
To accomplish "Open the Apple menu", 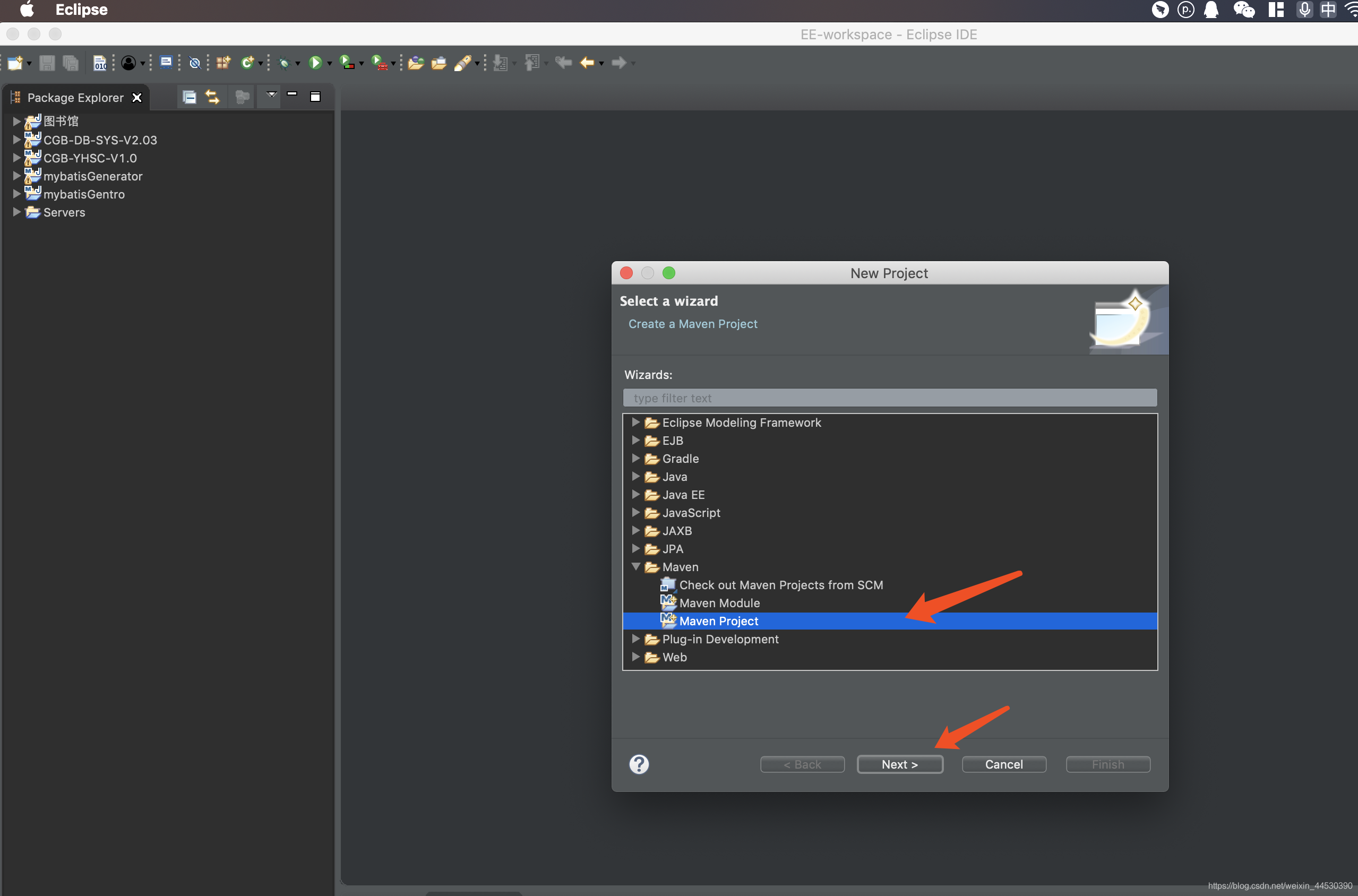I will coord(27,9).
